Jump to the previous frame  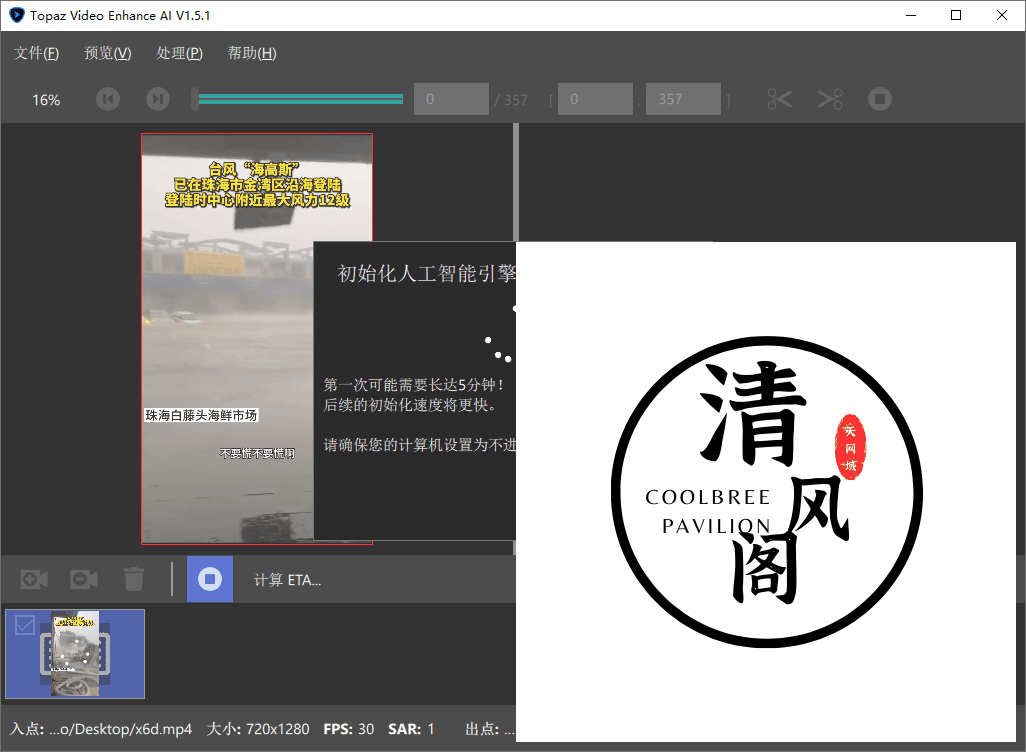coord(108,99)
